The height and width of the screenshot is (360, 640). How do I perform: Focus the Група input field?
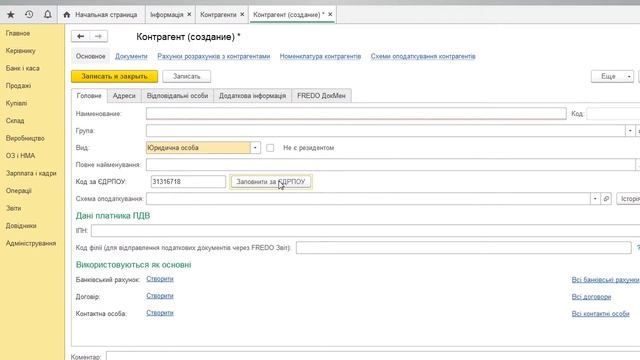tap(386, 131)
